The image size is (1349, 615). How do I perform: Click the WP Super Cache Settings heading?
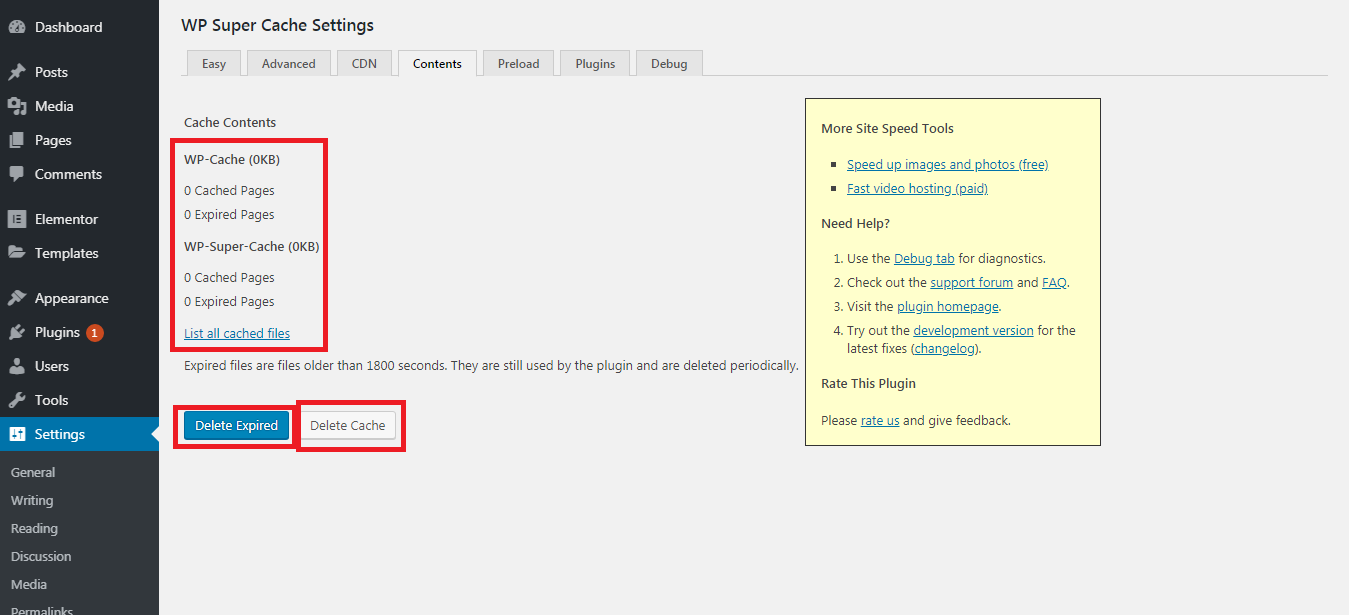pos(277,25)
